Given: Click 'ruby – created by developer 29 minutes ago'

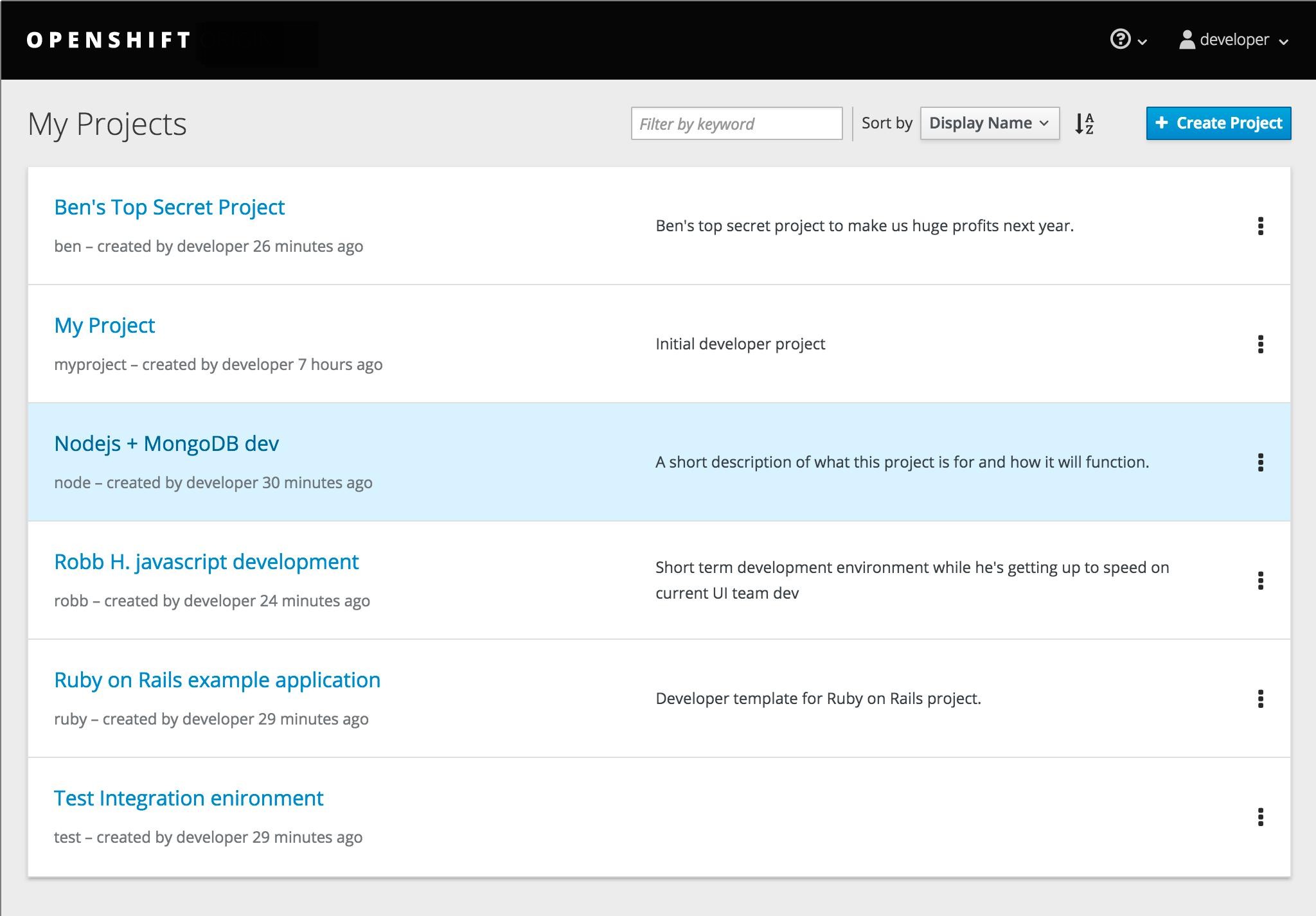Looking at the screenshot, I should point(211,719).
